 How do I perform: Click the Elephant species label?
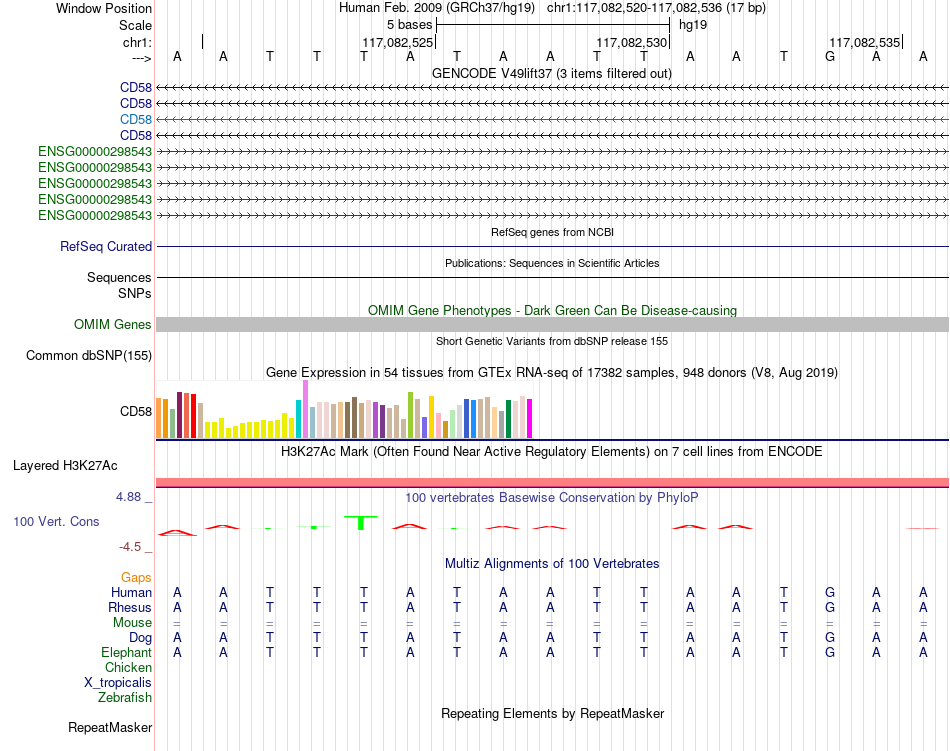(126, 652)
